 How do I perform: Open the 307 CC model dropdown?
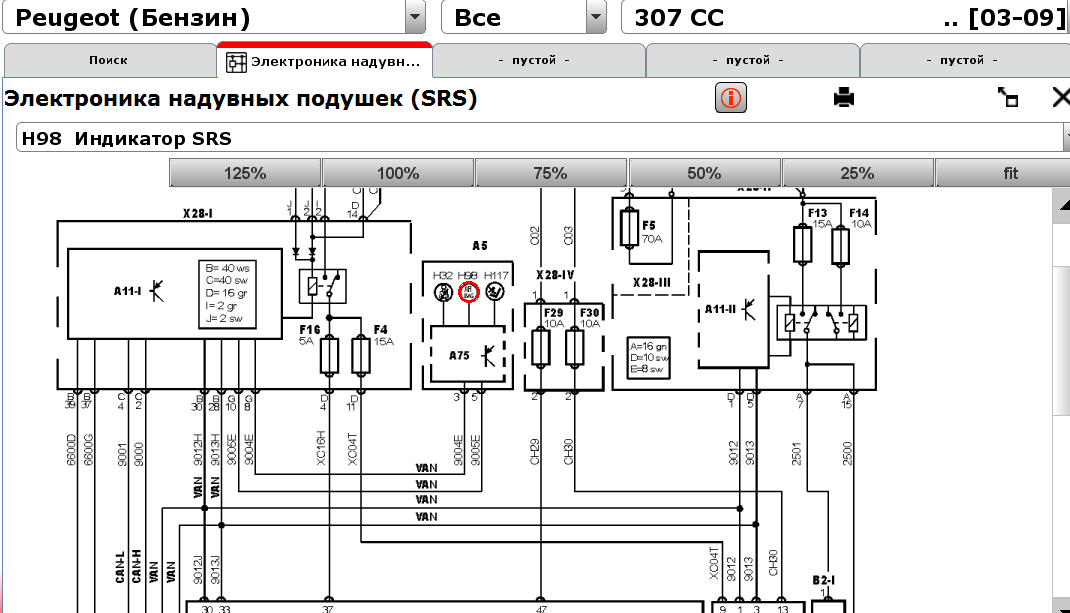click(x=845, y=18)
